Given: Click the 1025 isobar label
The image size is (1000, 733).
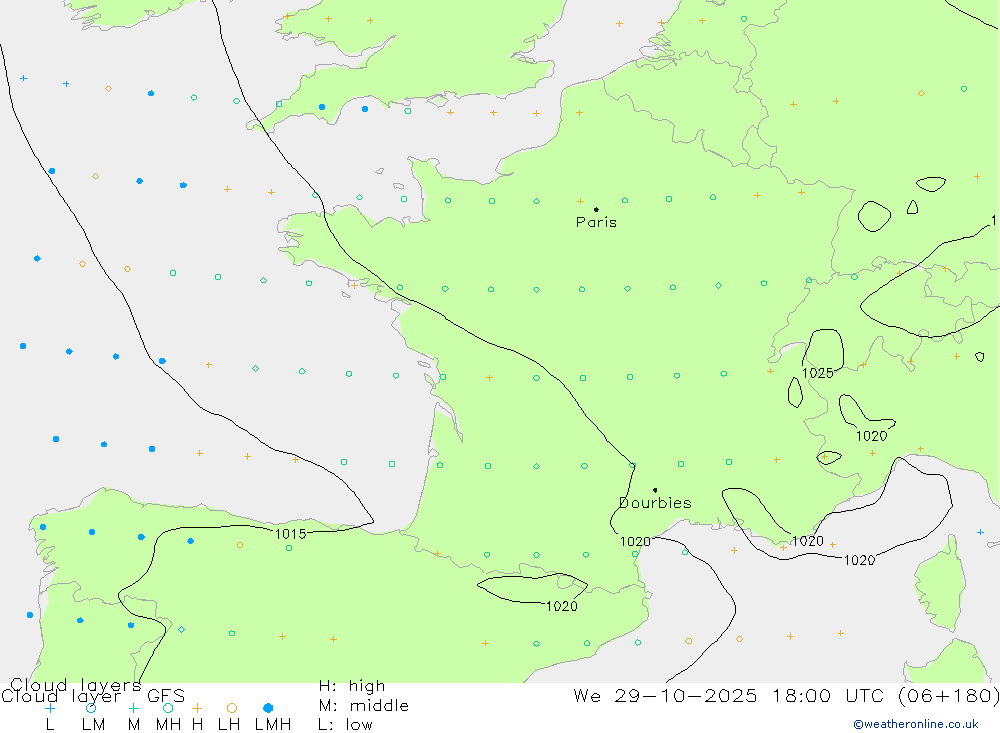Looking at the screenshot, I should pos(818,373).
